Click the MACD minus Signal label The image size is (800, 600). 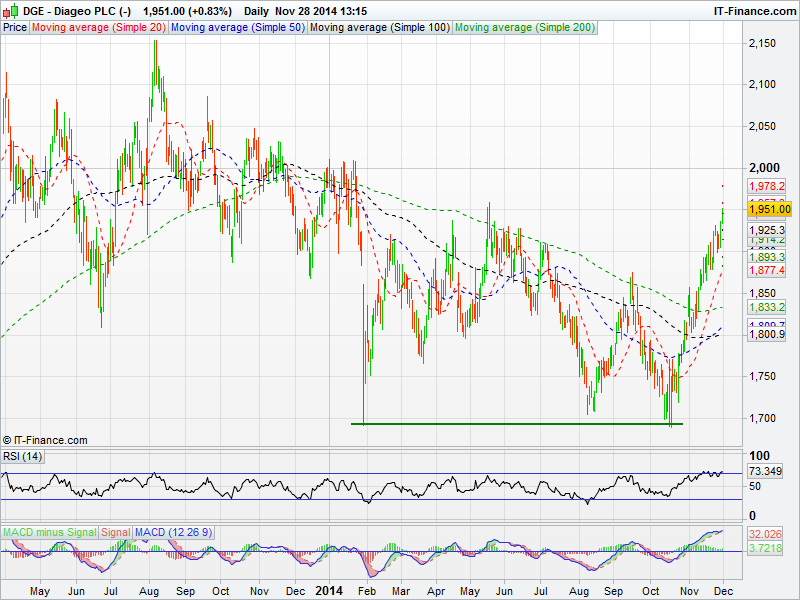48,532
